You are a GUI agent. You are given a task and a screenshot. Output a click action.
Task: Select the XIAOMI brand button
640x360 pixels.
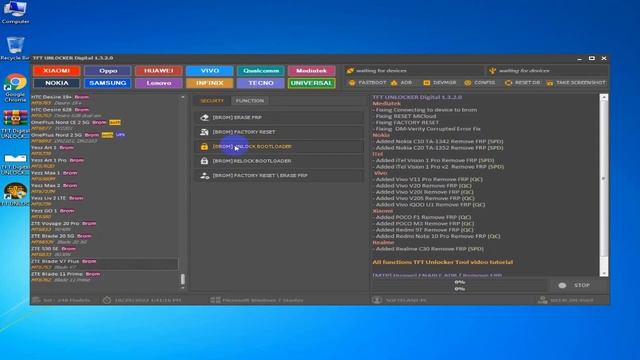pyautogui.click(x=57, y=71)
